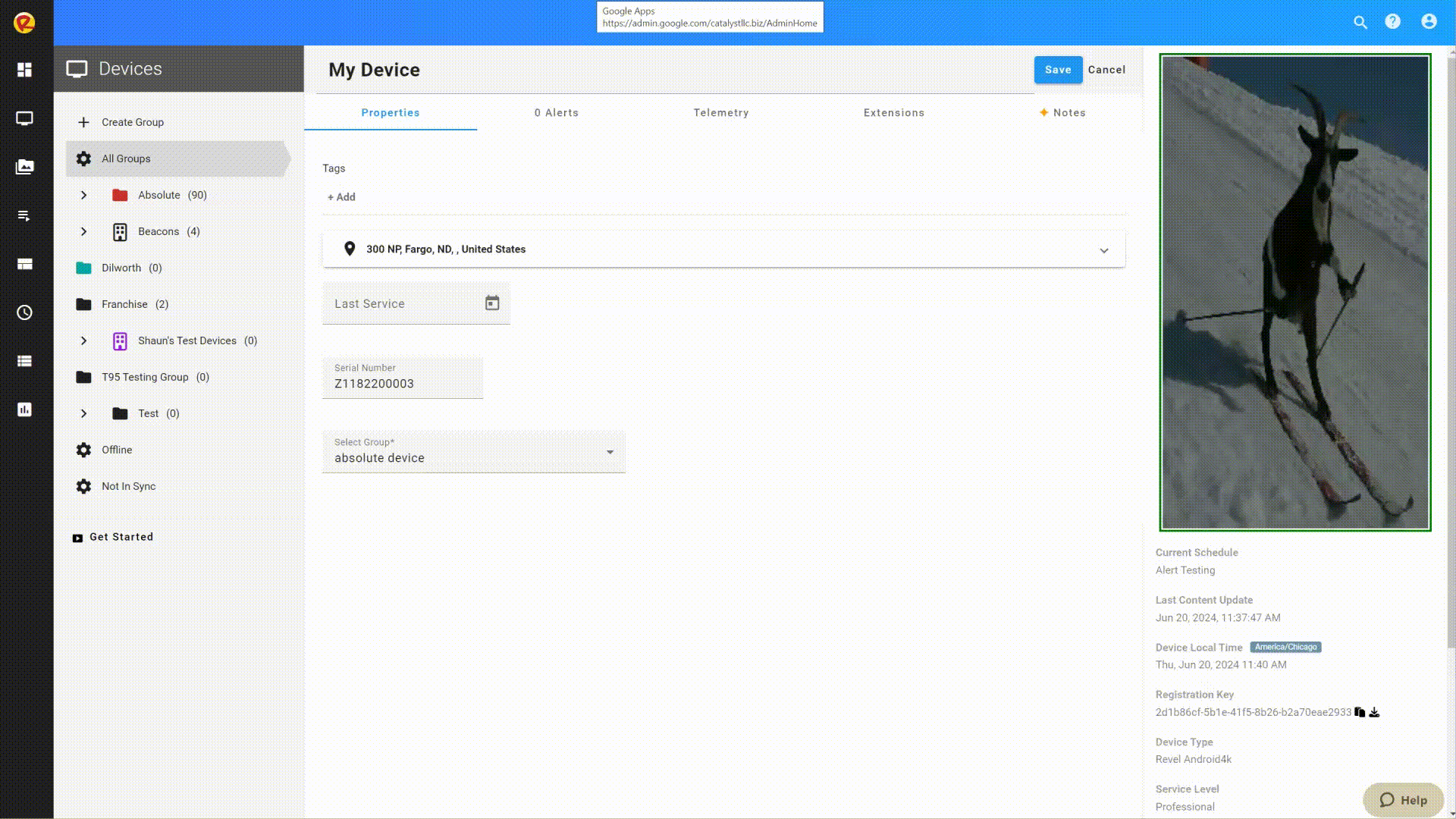Copy the registration key with the copy icon
The image size is (1456, 819).
pos(1360,712)
